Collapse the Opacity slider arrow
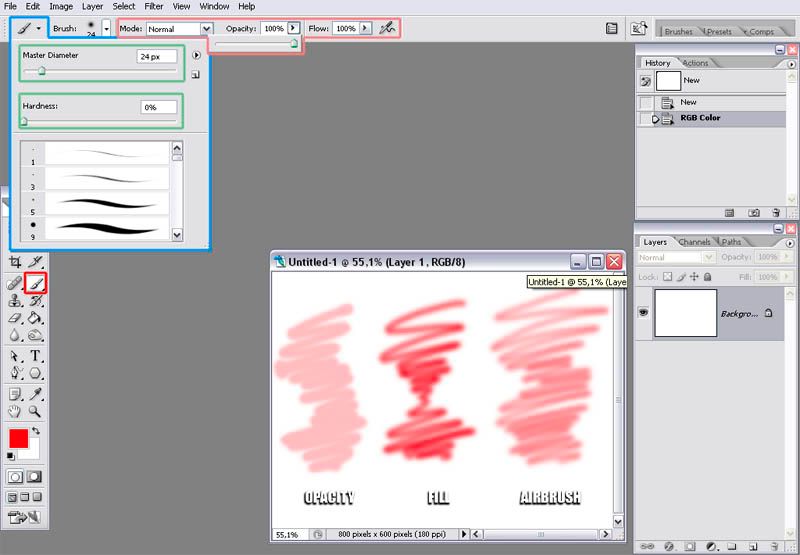Image resolution: width=800 pixels, height=555 pixels. coord(293,28)
